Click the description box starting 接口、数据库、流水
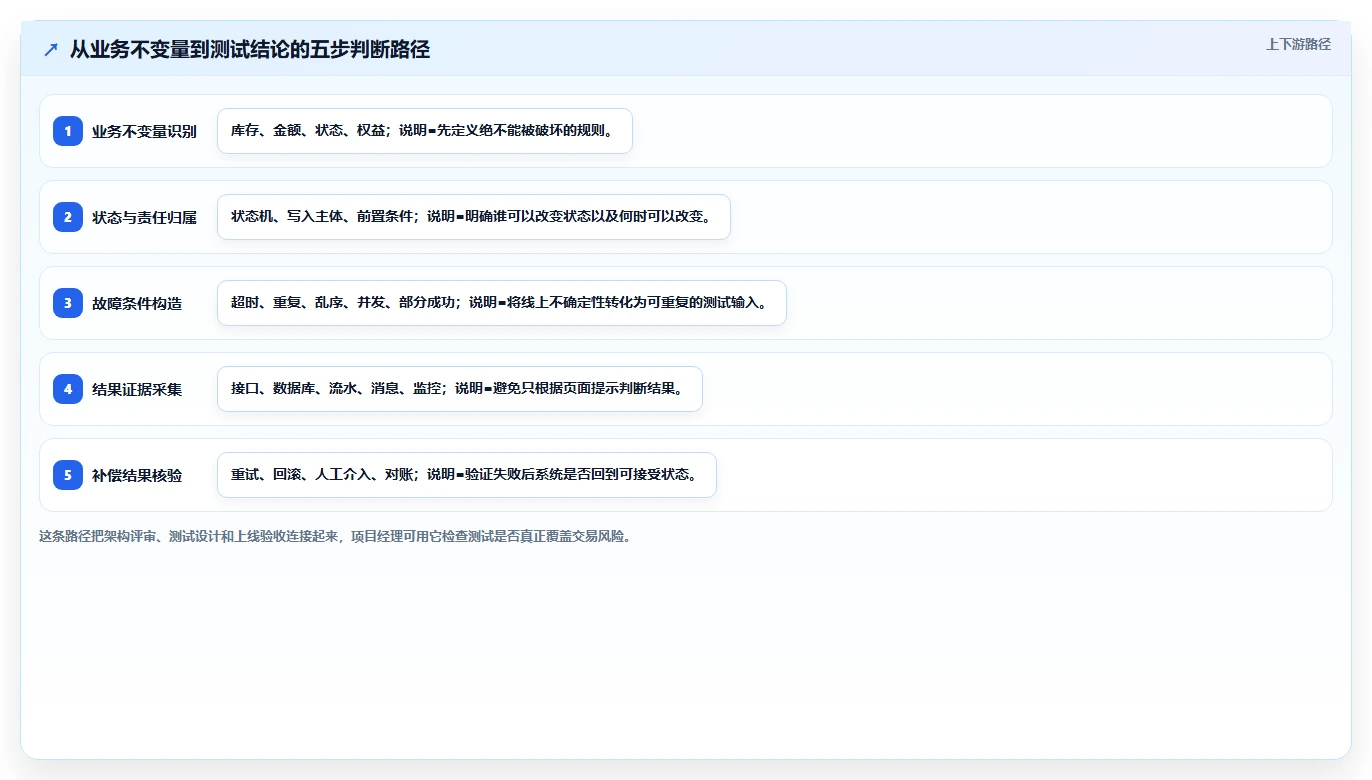 460,389
